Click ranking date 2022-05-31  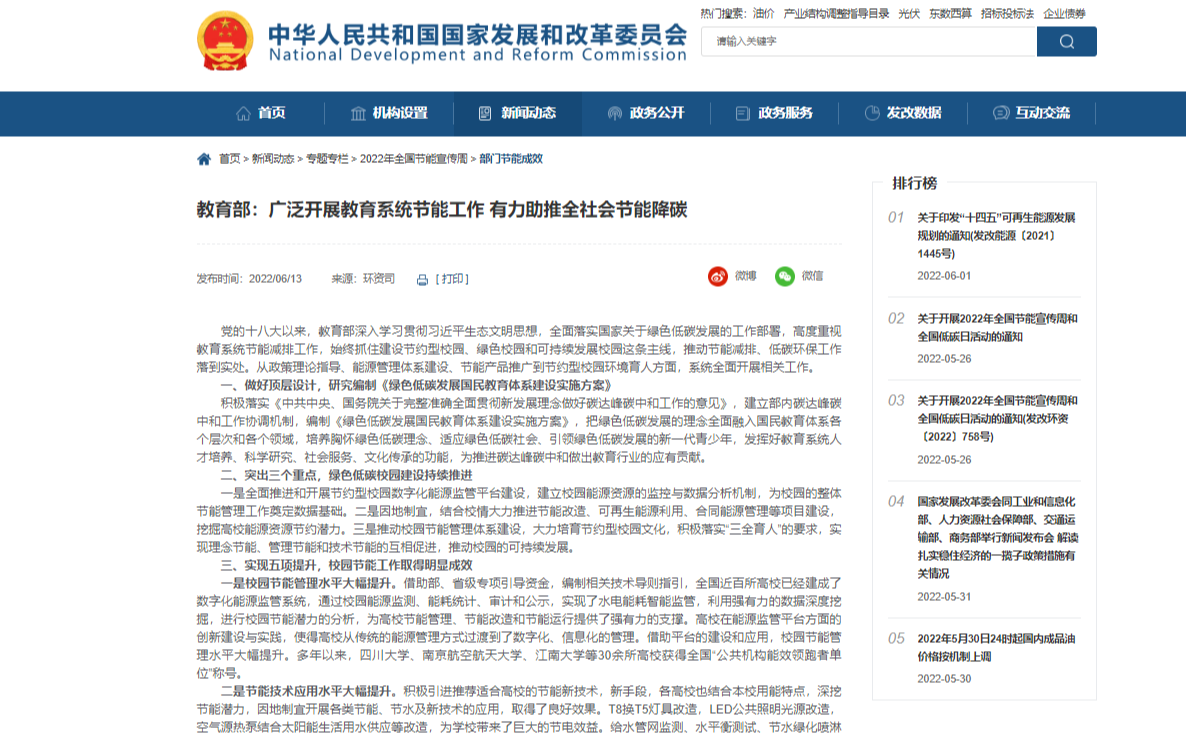(944, 597)
